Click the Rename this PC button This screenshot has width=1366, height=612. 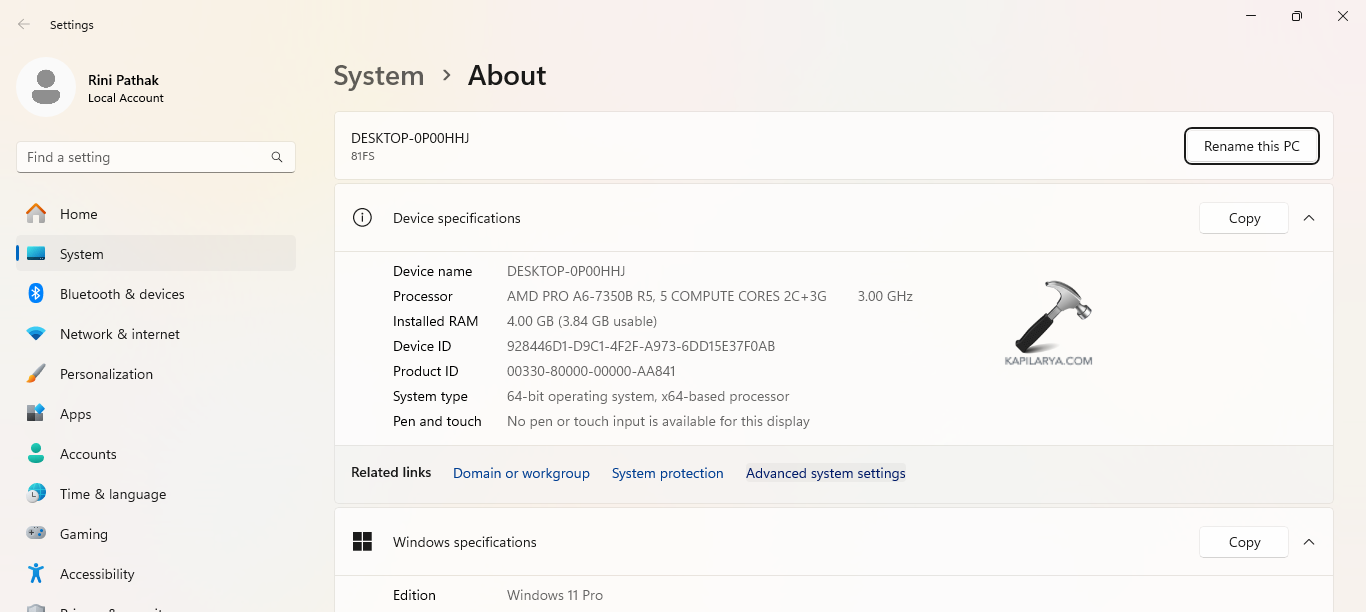click(1251, 146)
